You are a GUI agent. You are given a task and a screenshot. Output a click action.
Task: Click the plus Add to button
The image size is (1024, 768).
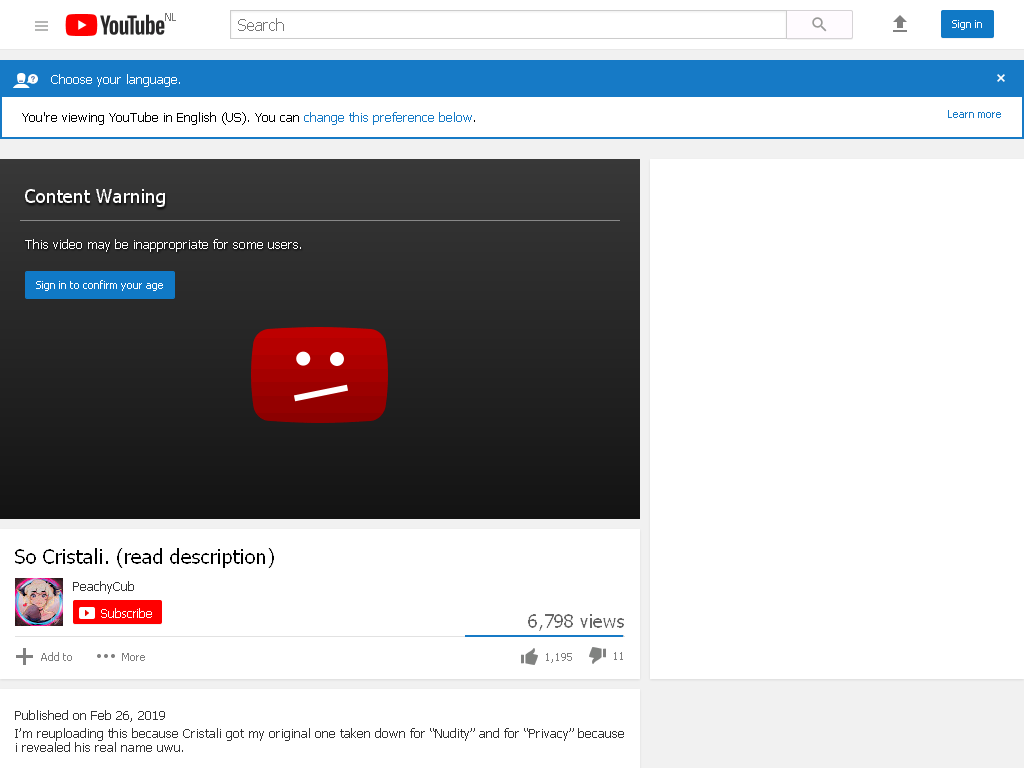(44, 656)
